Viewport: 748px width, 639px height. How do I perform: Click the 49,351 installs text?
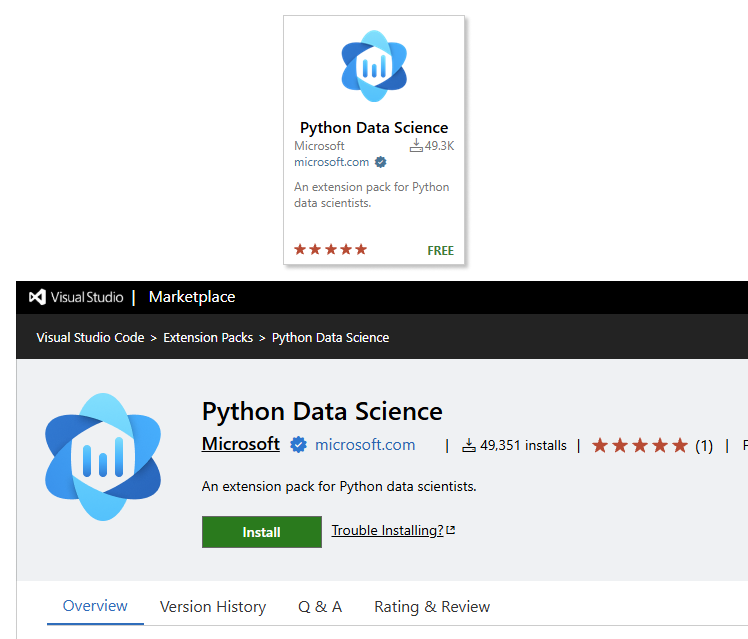[523, 445]
